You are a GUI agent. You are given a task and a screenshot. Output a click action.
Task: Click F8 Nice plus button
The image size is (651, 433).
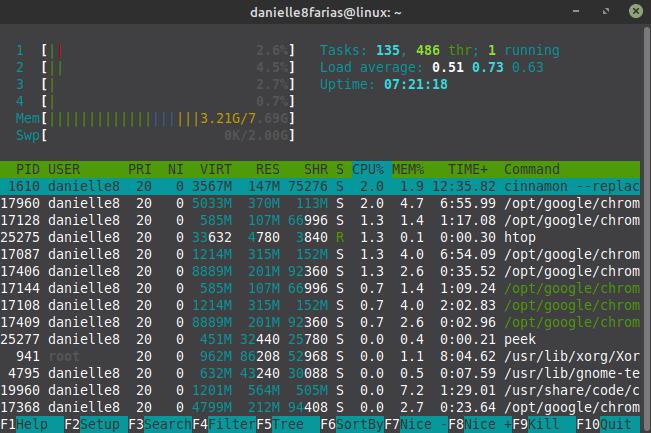[480, 424]
